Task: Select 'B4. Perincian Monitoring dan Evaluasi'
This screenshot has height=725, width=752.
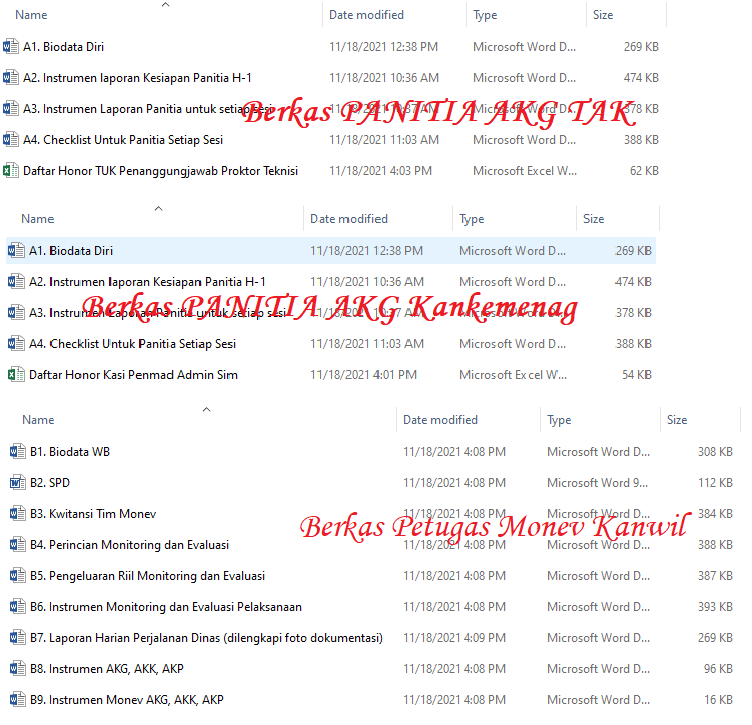Action: pos(129,545)
